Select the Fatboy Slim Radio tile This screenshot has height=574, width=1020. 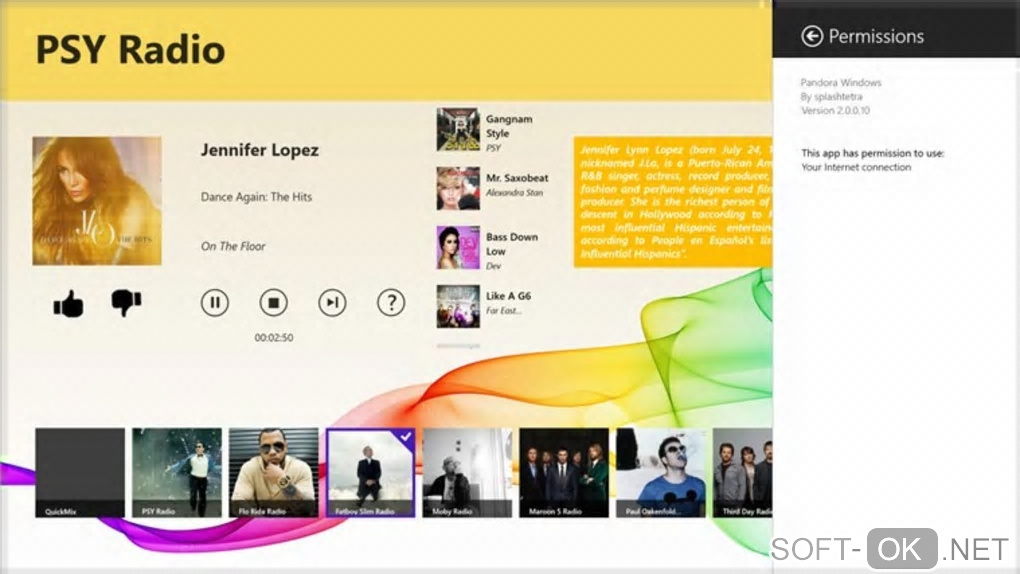point(371,472)
